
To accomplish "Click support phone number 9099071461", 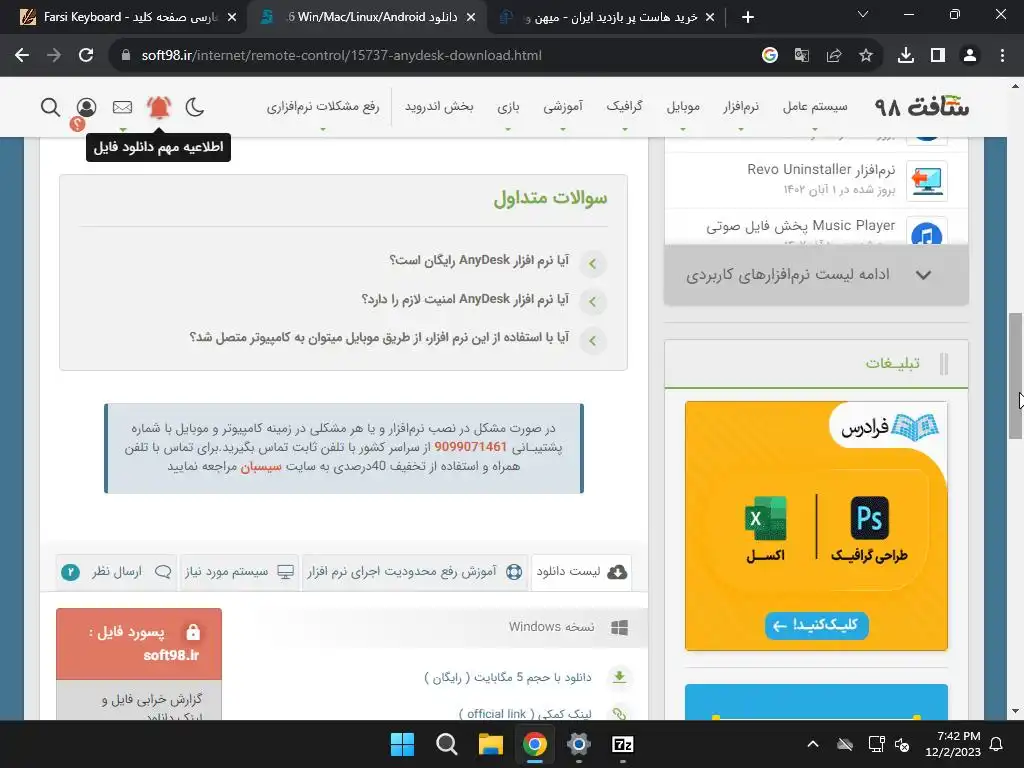I will [x=470, y=447].
